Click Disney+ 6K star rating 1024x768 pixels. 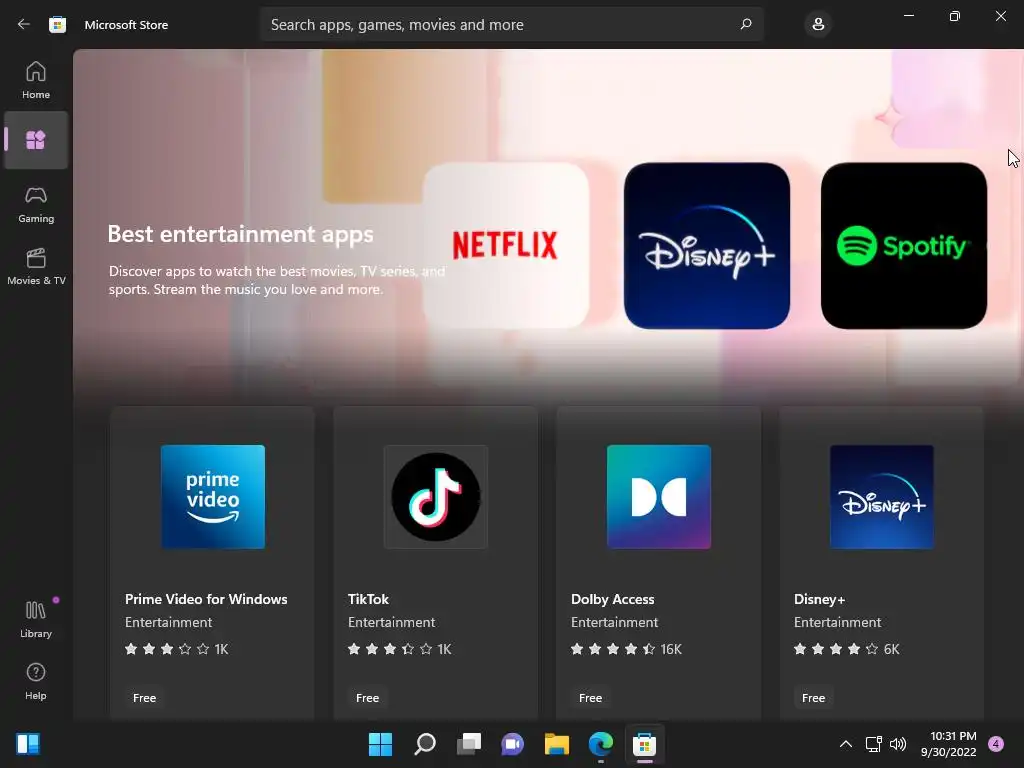846,648
